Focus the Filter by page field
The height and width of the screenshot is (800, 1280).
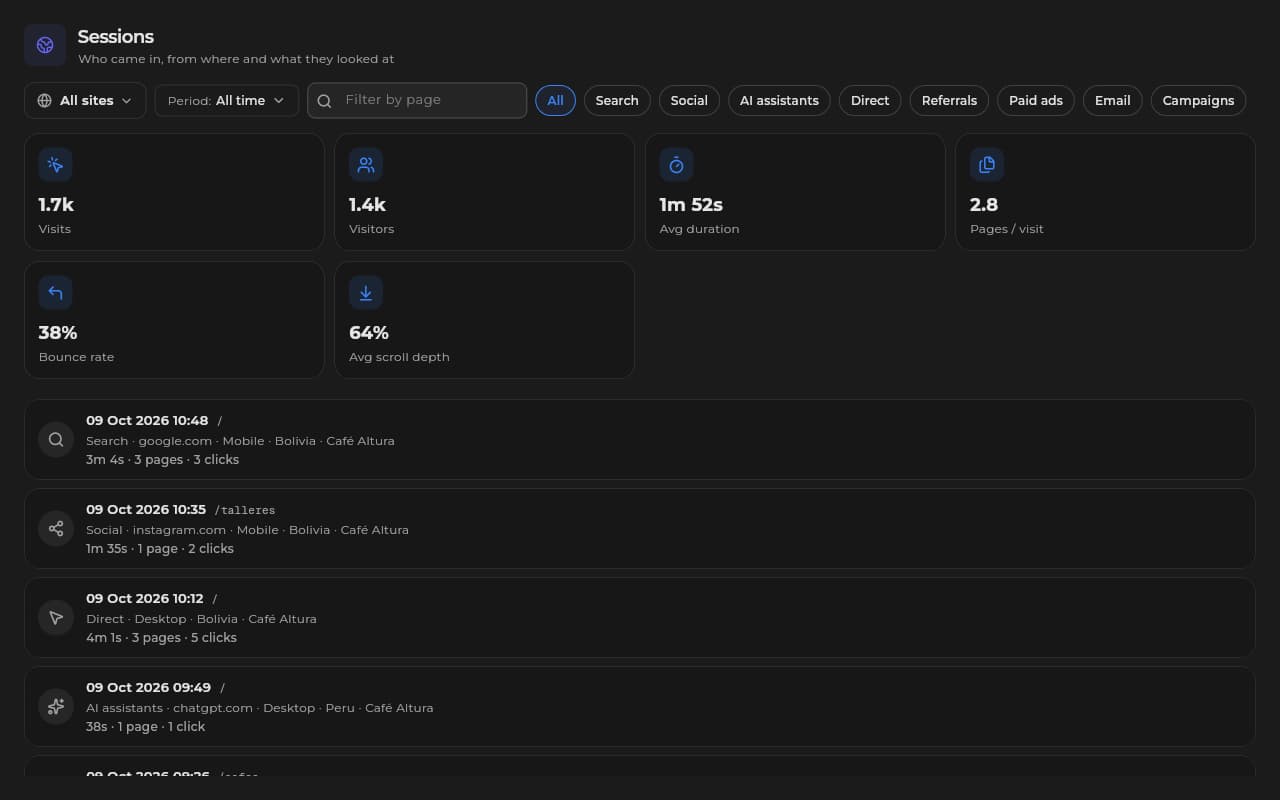coord(417,100)
